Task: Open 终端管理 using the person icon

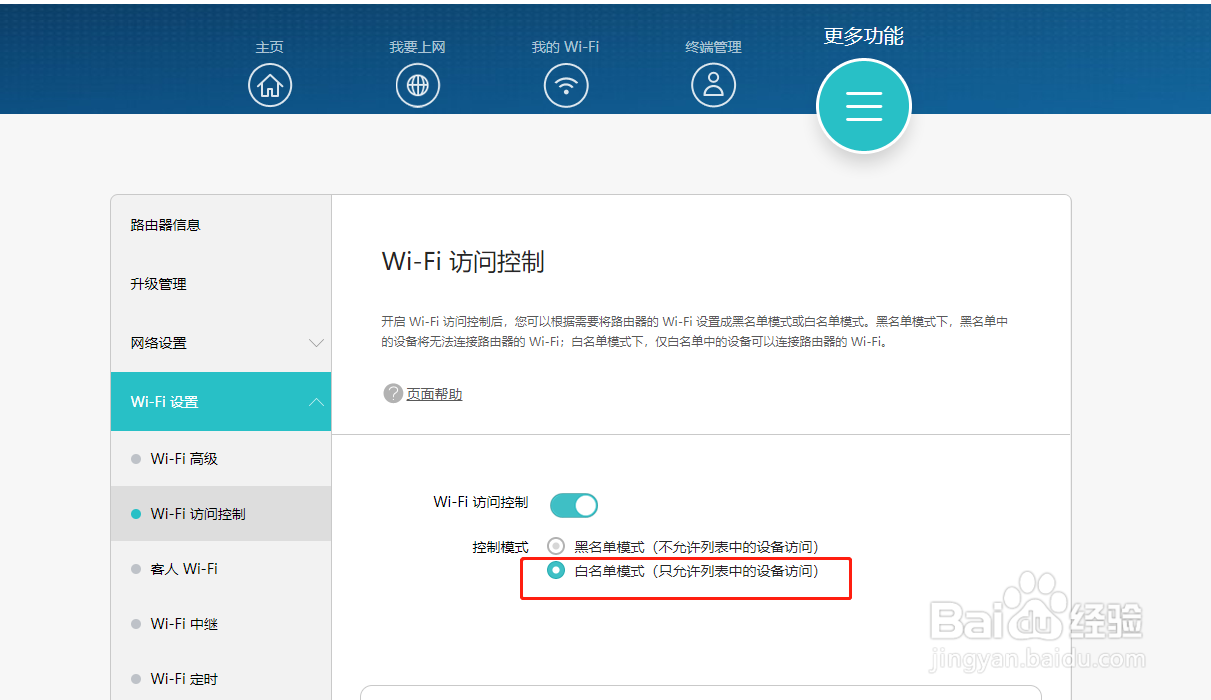Action: tap(713, 85)
